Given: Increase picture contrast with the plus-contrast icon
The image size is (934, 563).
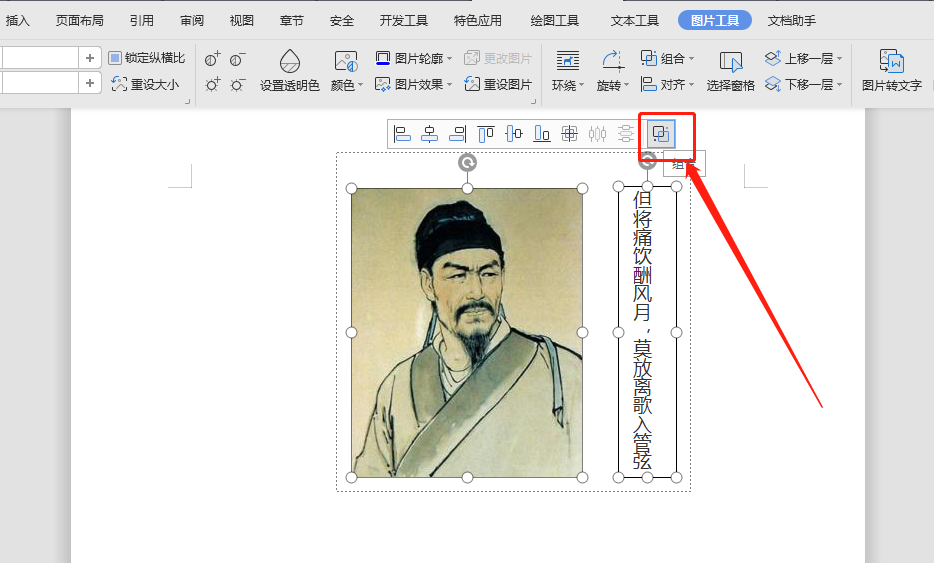Looking at the screenshot, I should pos(213,58).
